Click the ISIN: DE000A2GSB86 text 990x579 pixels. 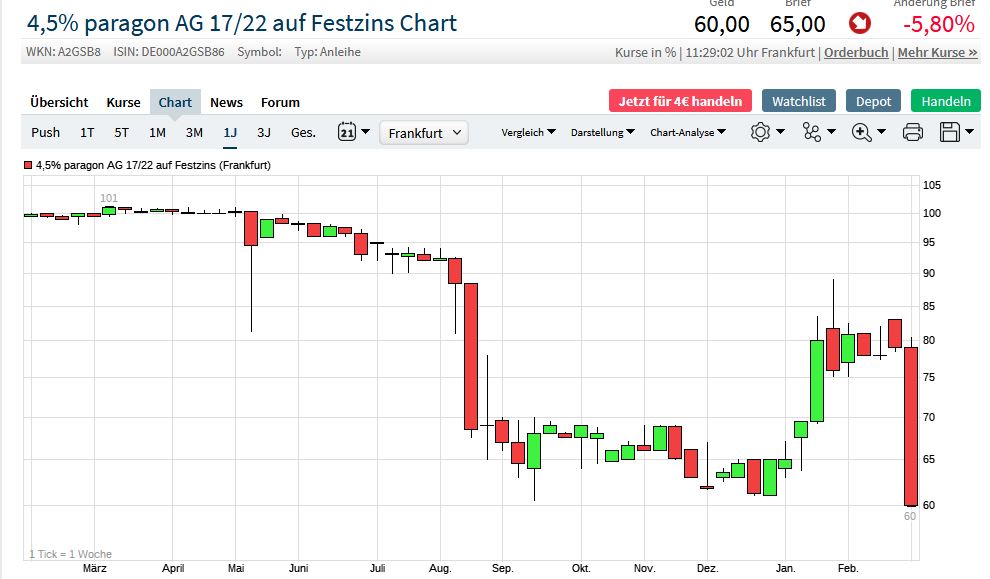pyautogui.click(x=169, y=52)
